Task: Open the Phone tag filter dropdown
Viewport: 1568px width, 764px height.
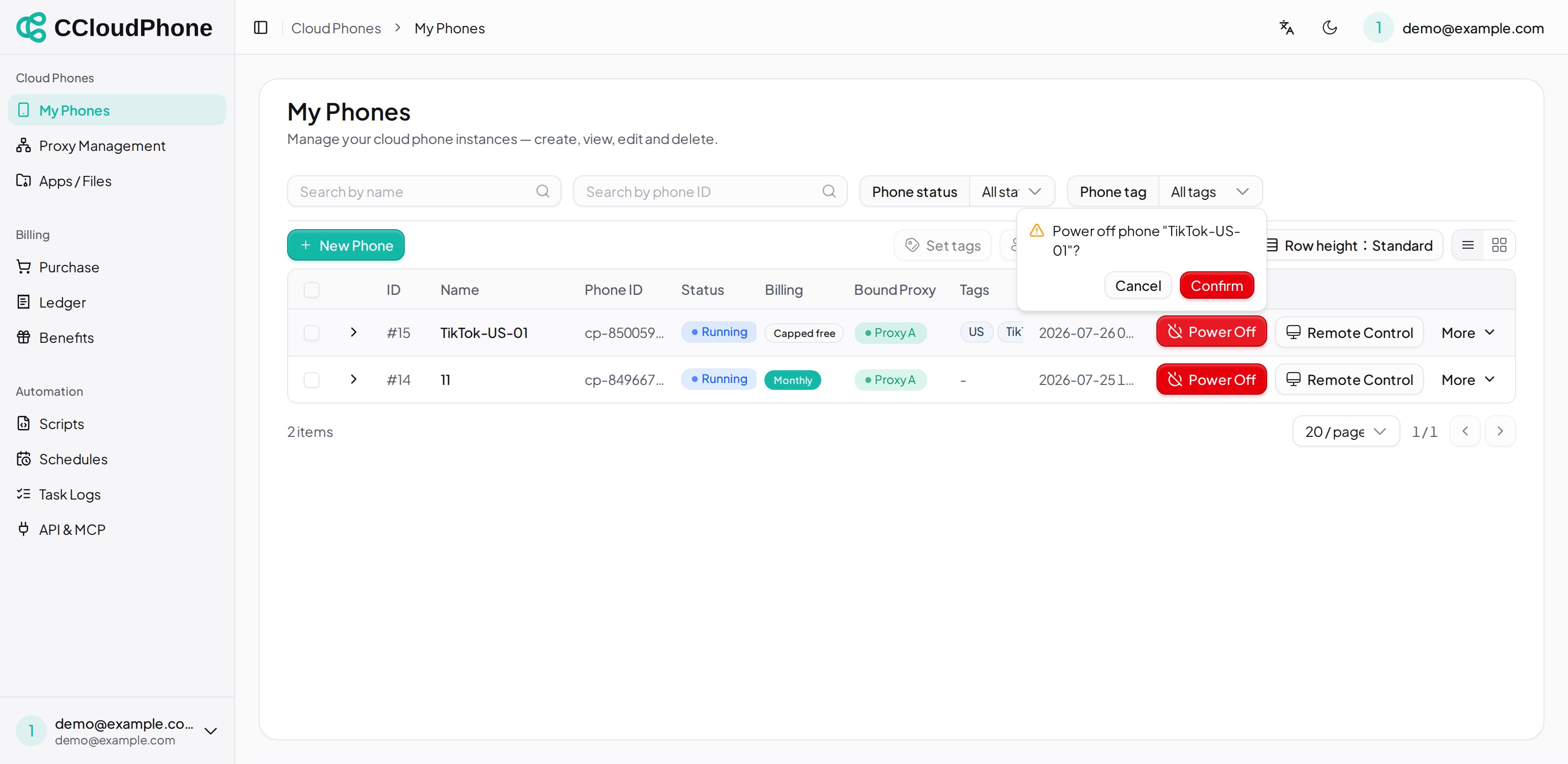Action: 1210,191
